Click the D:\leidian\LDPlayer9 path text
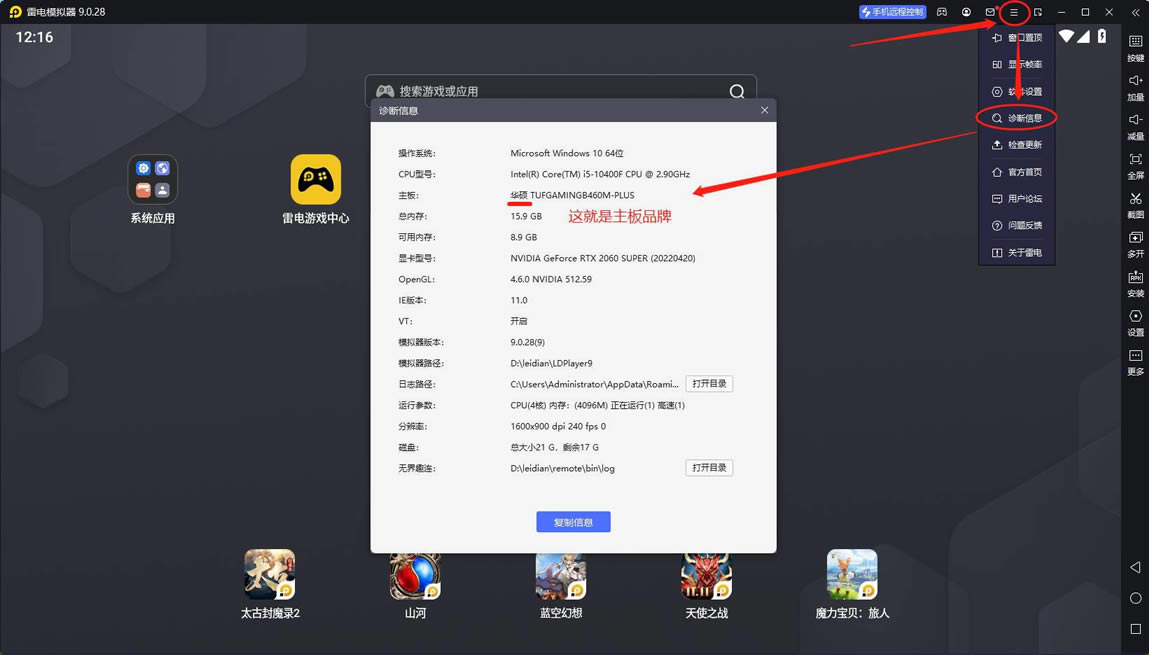The height and width of the screenshot is (655, 1149). coord(551,363)
